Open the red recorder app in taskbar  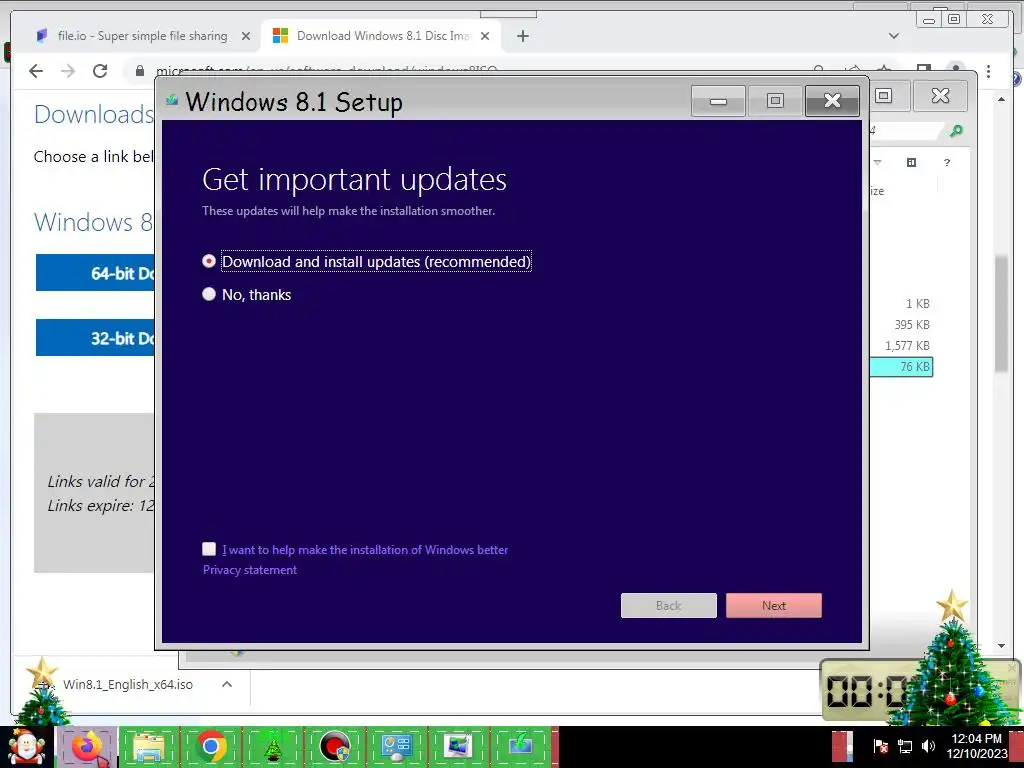(334, 747)
